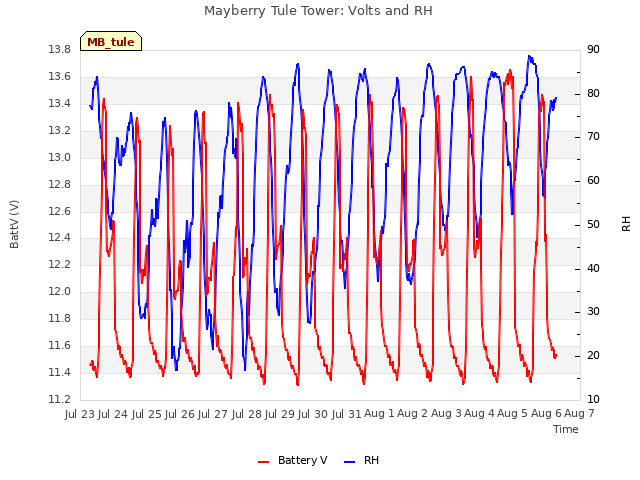Click the 12.8 left axis value

pyautogui.click(x=60, y=184)
